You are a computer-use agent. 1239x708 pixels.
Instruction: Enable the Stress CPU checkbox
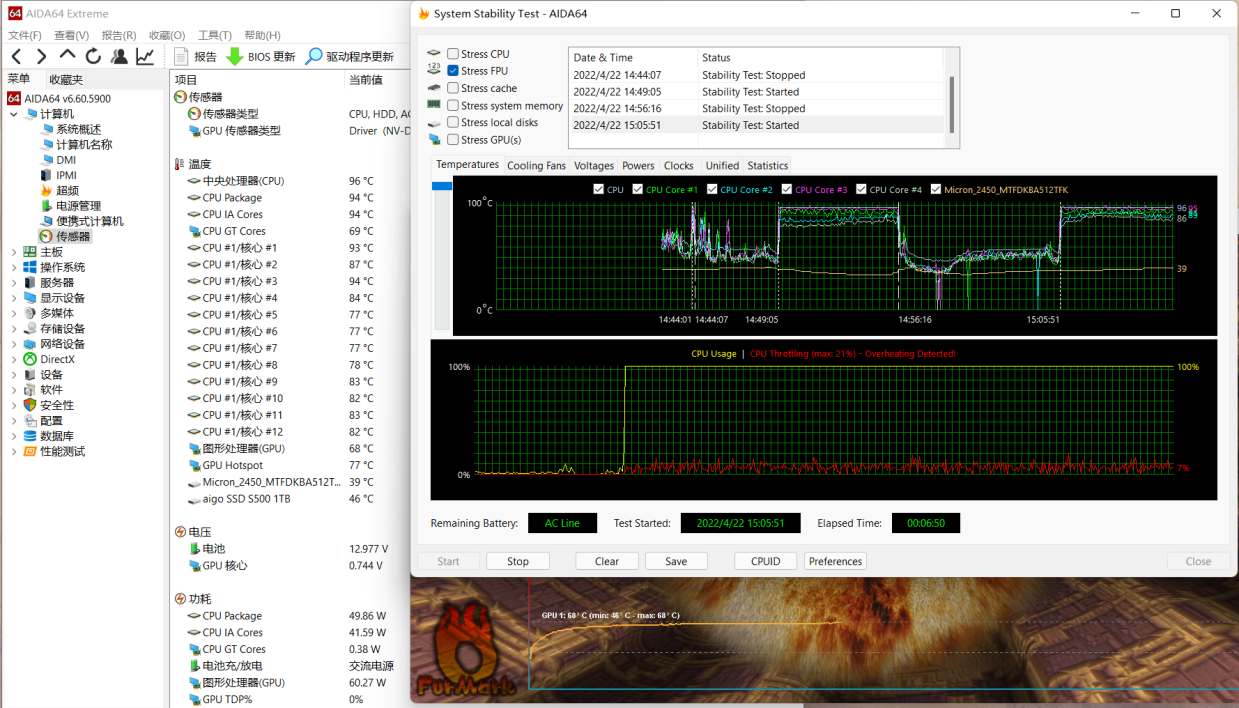[453, 54]
